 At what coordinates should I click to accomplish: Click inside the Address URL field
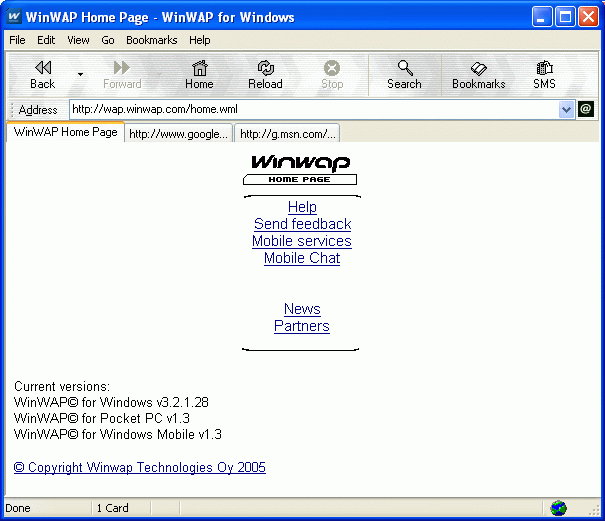[x=310, y=109]
